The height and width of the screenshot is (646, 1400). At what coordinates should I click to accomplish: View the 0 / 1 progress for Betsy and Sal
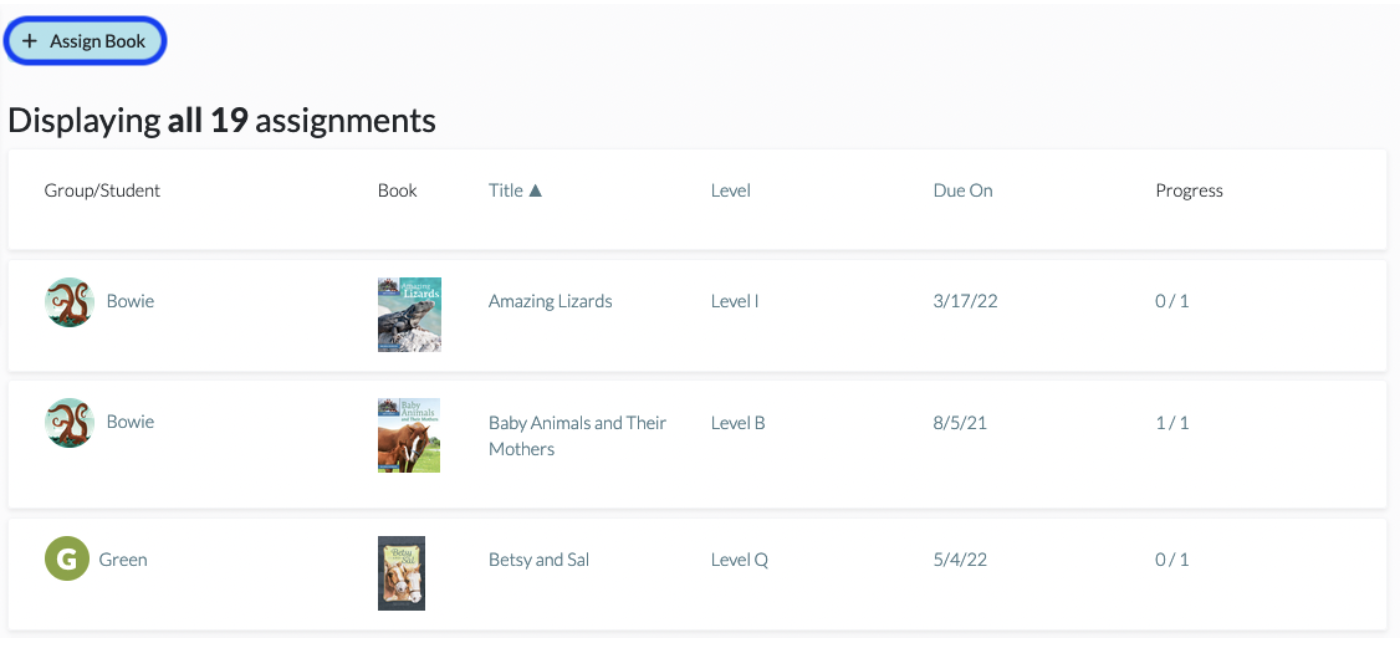pyautogui.click(x=1172, y=560)
